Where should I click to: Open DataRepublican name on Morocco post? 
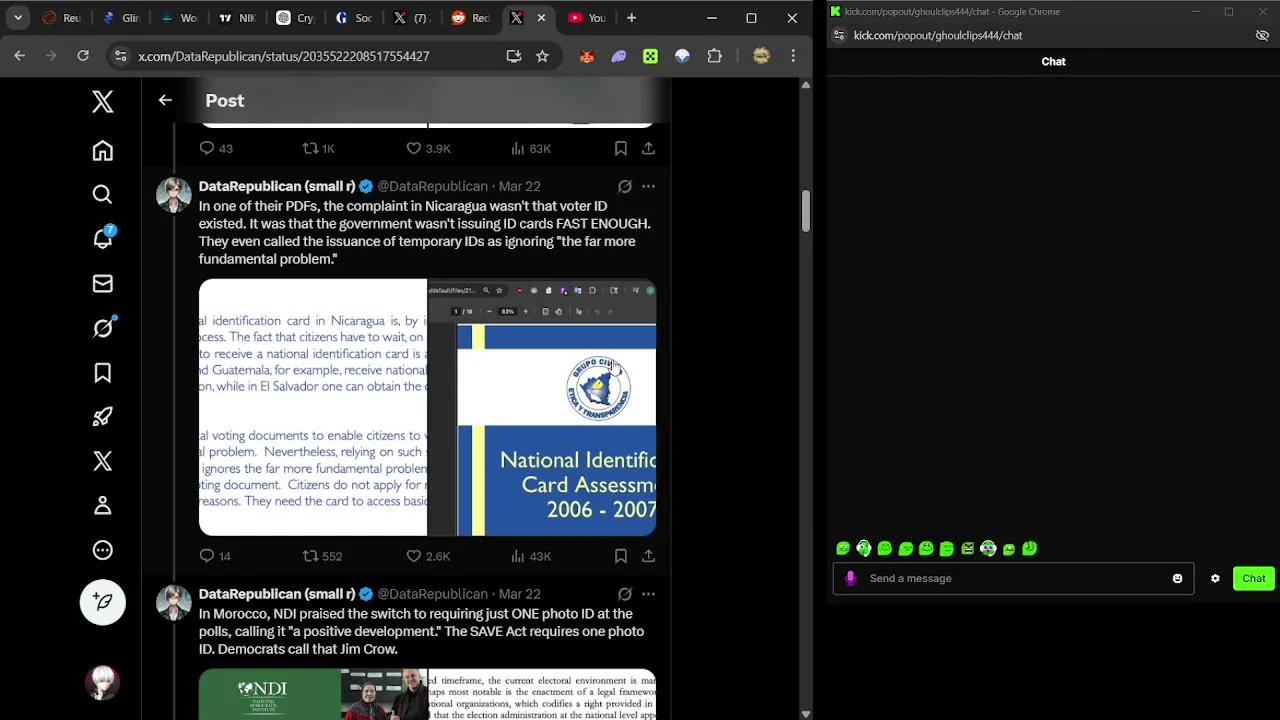click(277, 594)
